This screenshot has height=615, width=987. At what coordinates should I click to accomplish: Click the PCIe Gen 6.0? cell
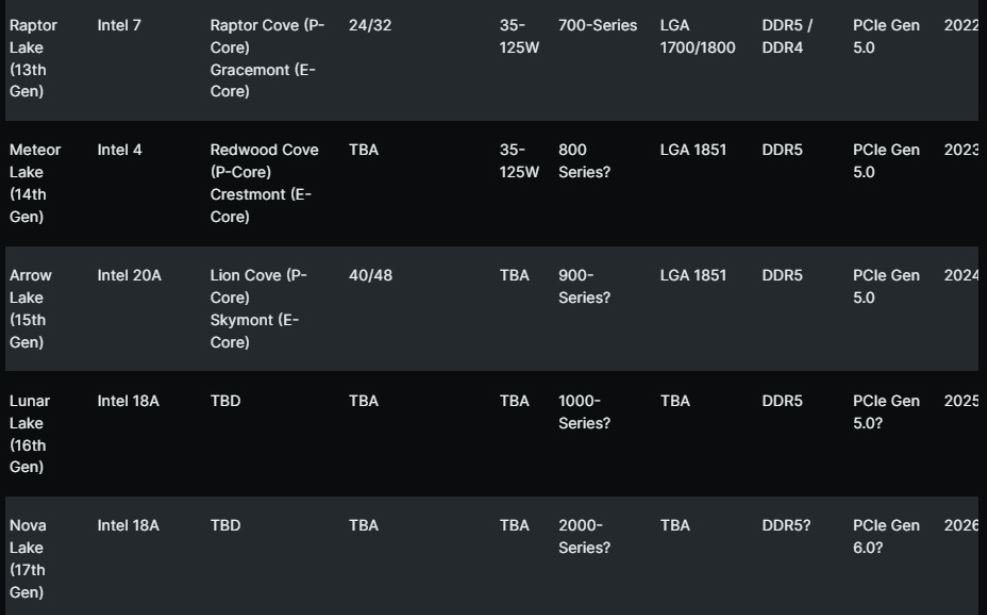click(x=886, y=536)
